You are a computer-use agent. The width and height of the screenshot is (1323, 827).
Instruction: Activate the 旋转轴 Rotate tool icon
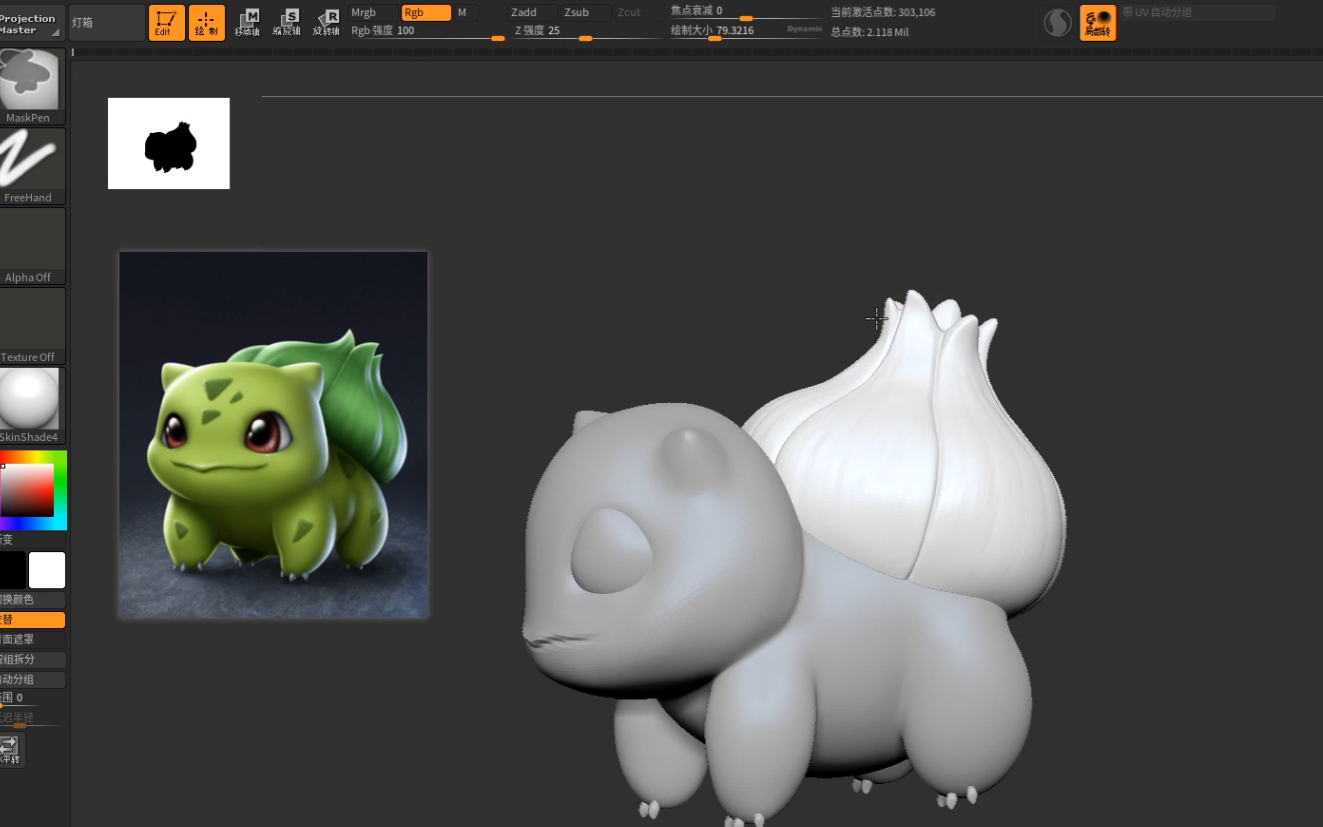coord(326,20)
